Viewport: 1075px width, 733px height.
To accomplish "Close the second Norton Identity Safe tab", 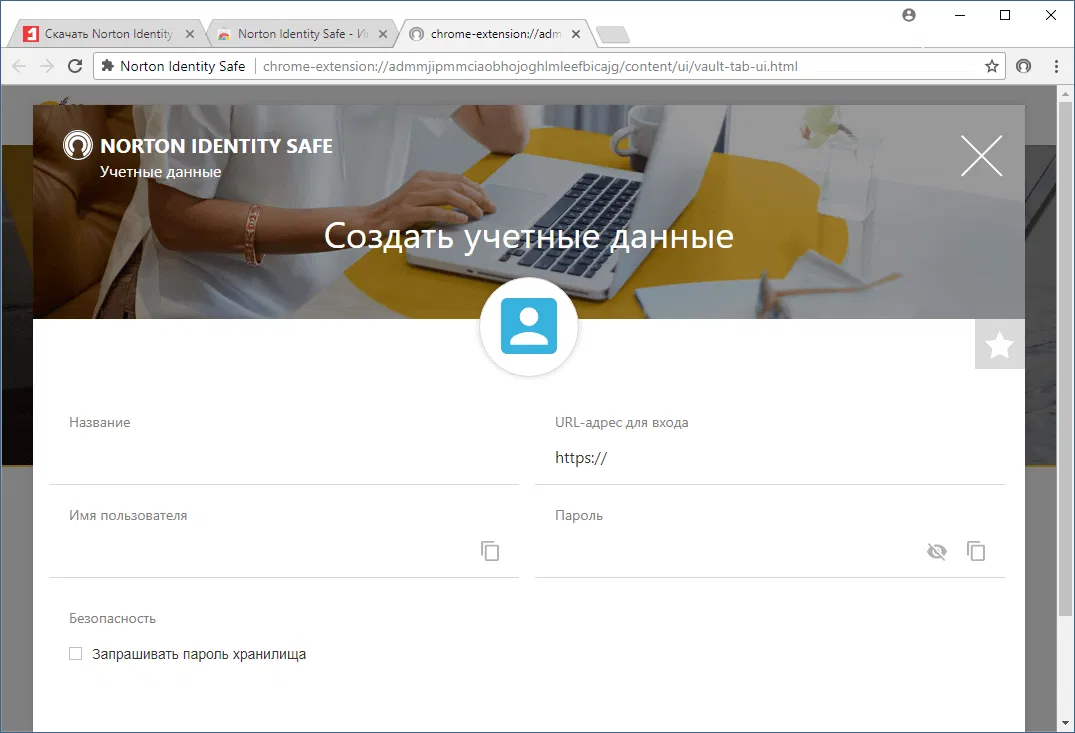I will click(383, 34).
